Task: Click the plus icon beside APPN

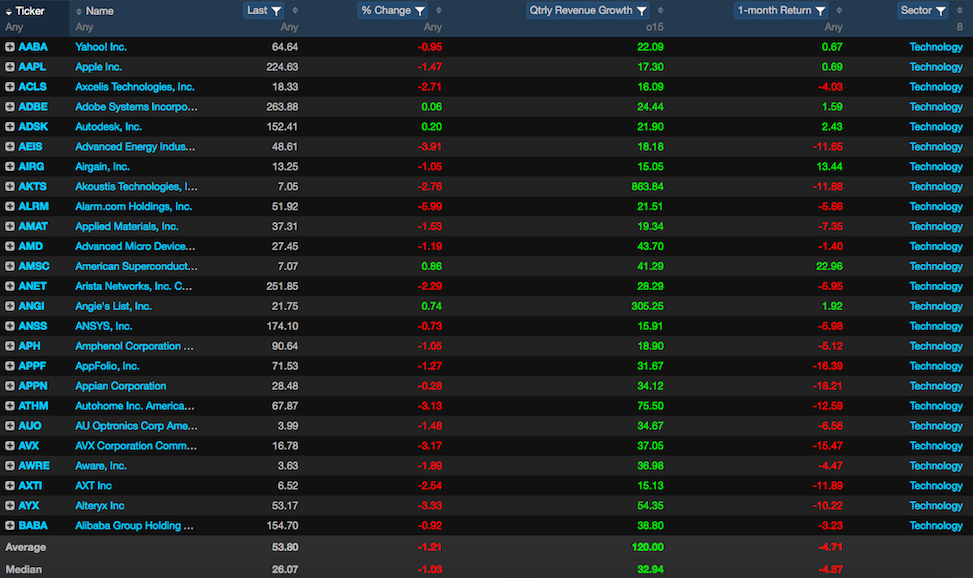Action: [10, 386]
